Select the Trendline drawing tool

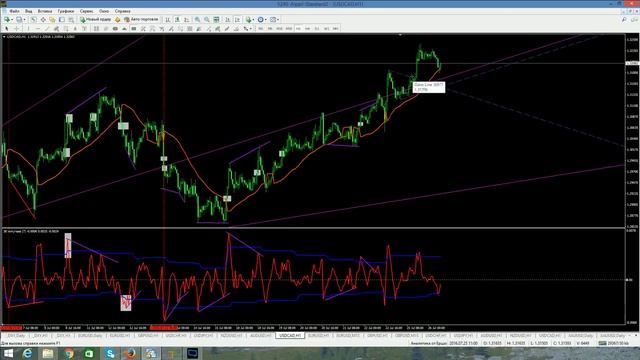[47, 29]
